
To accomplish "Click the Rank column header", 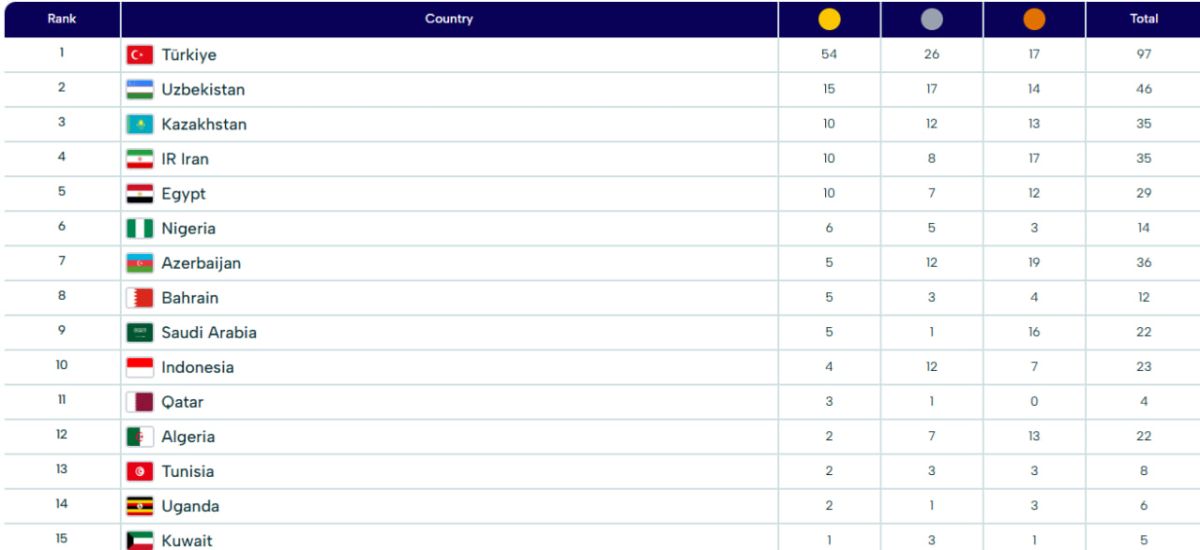I will pyautogui.click(x=61, y=19).
